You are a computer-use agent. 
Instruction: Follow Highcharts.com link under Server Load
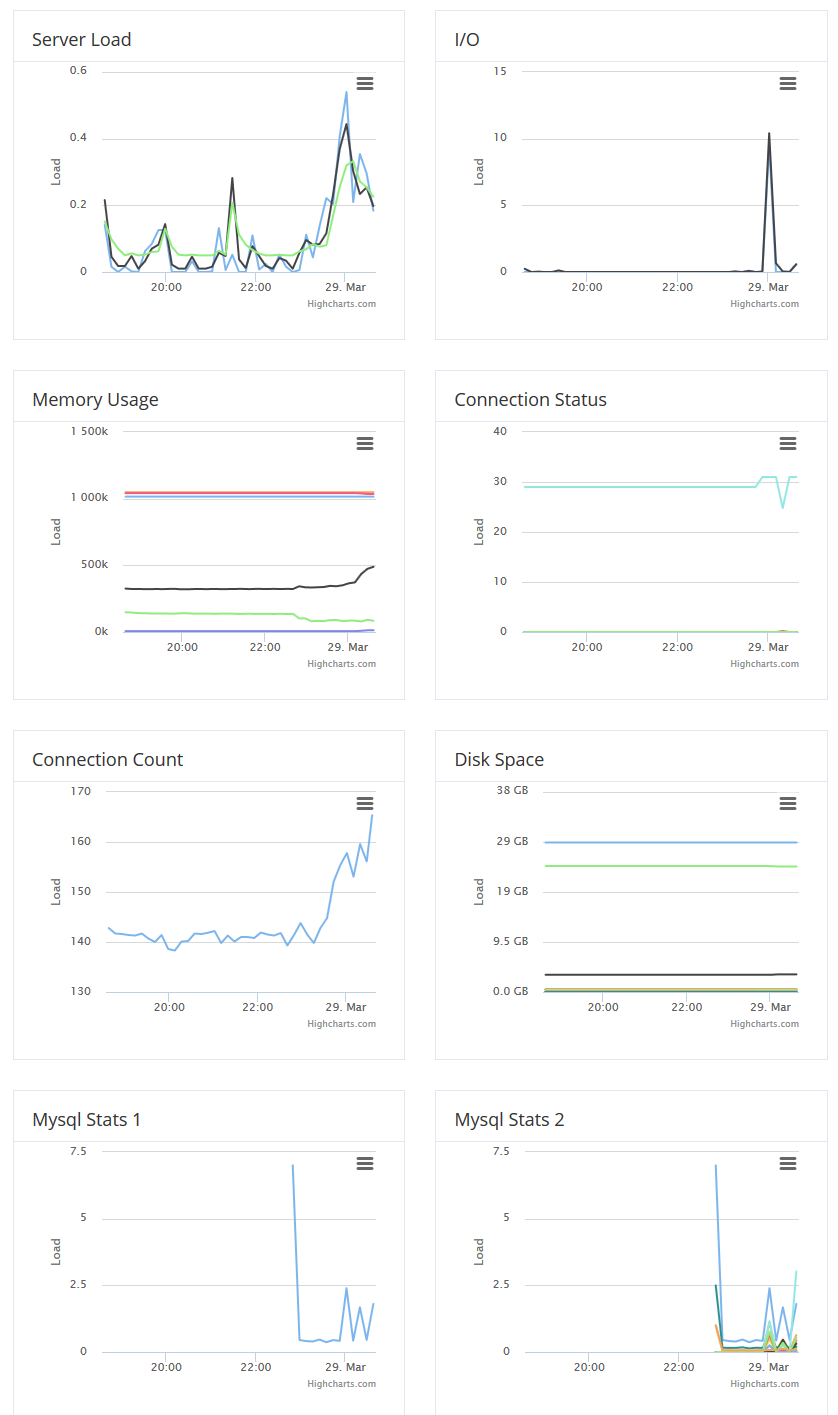342,304
